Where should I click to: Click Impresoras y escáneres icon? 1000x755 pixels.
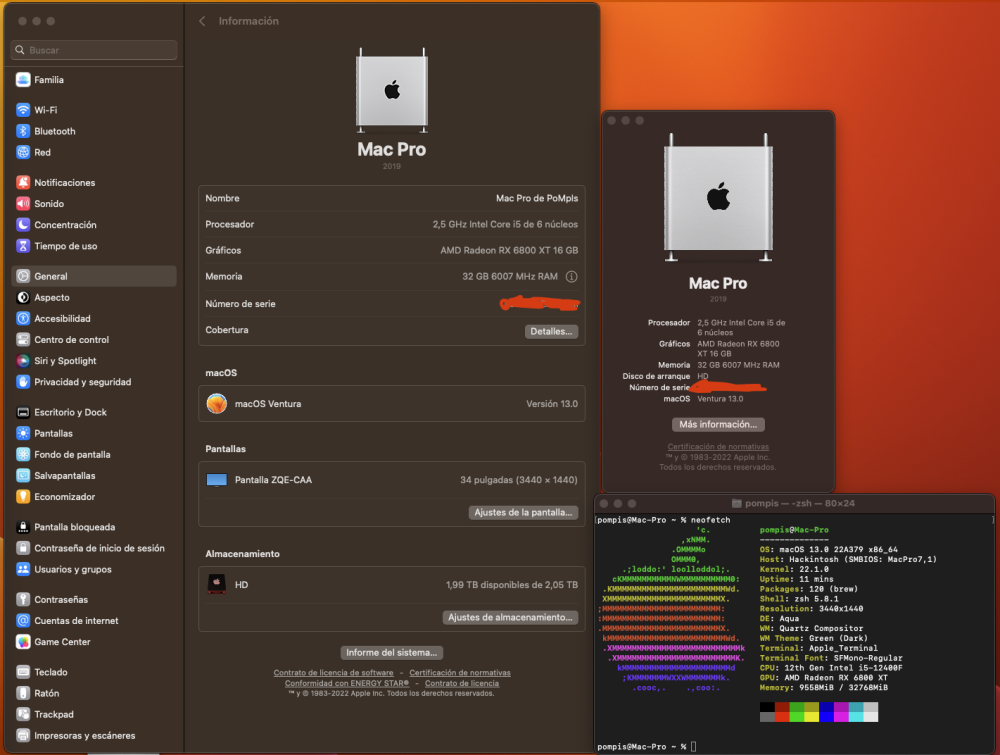(23, 735)
